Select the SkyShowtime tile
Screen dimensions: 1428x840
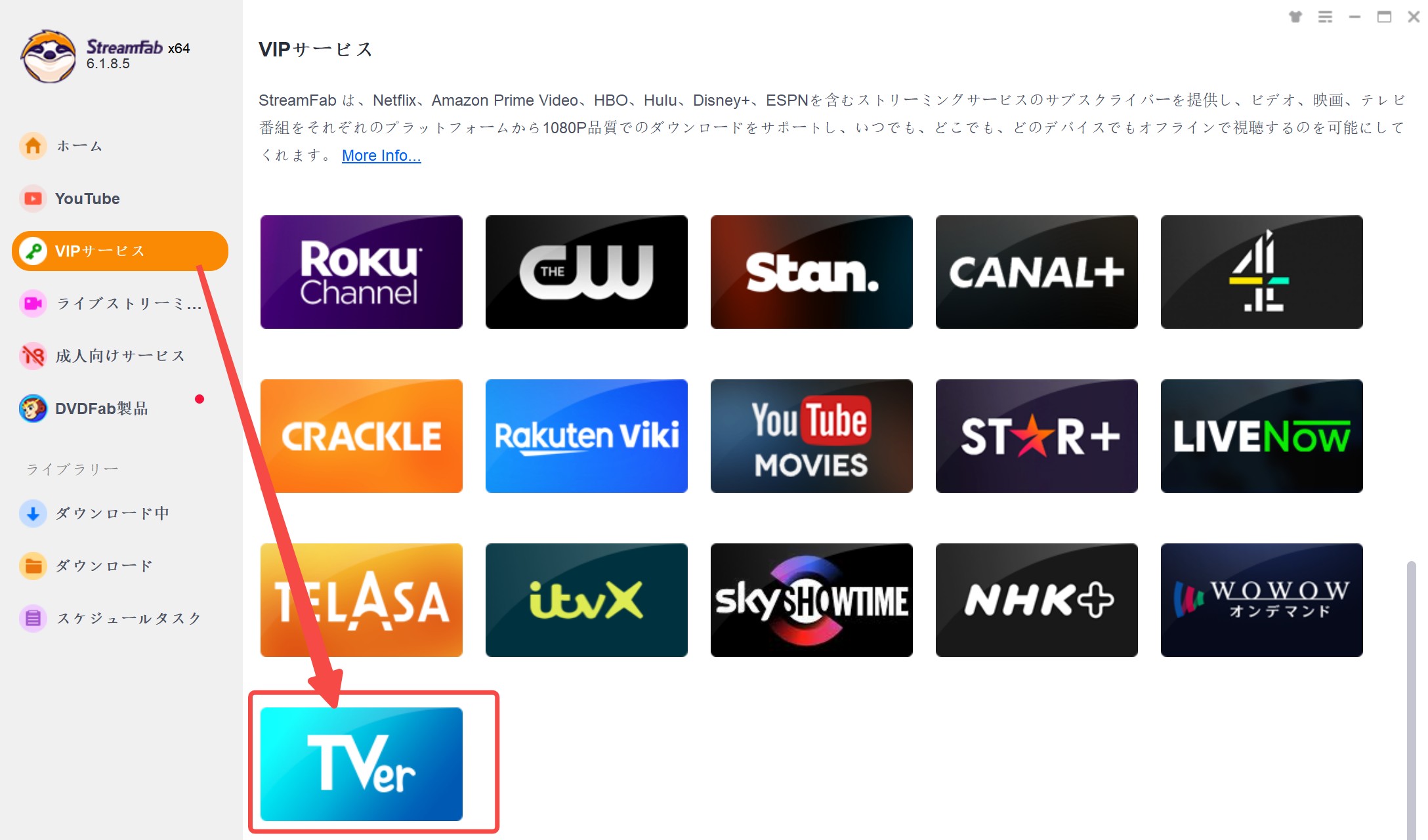[x=811, y=600]
